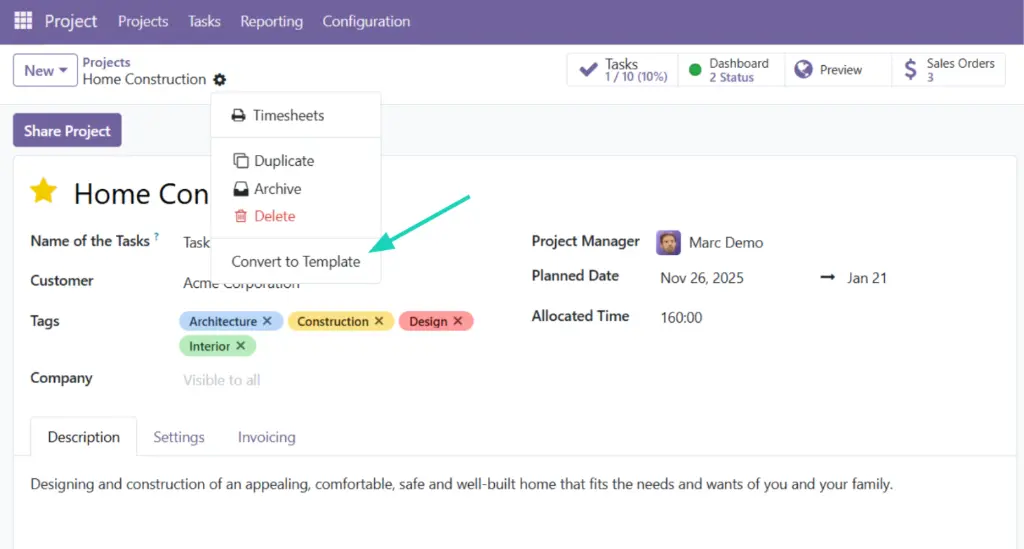Viewport: 1024px width, 549px height.
Task: Switch to the Settings tab
Action: 179,437
